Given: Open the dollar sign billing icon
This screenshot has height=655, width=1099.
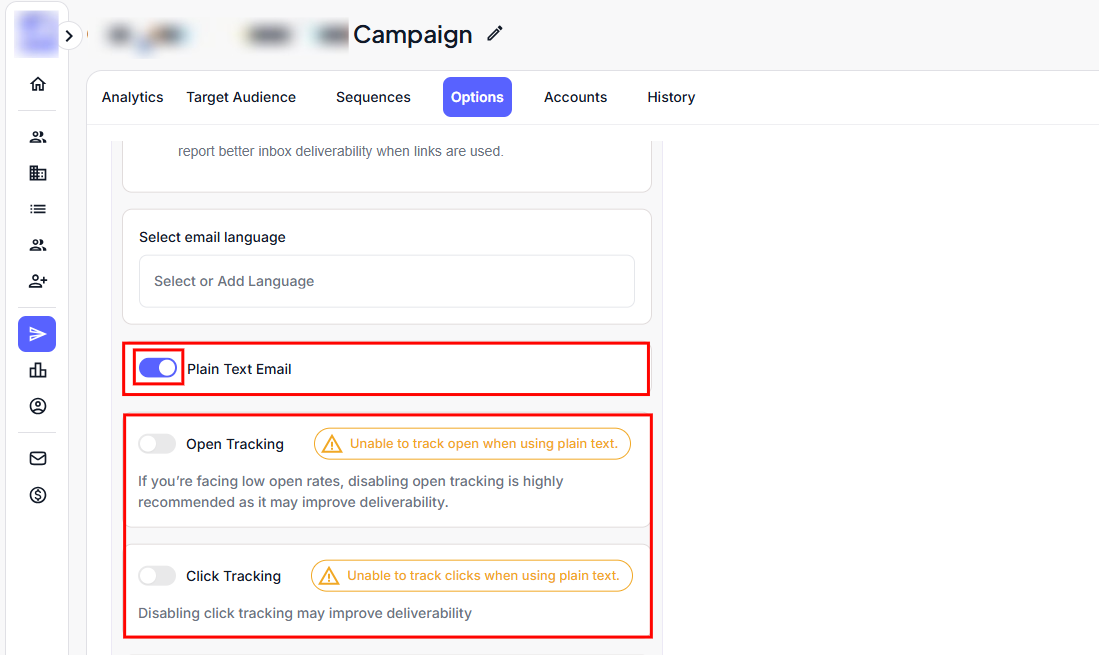Looking at the screenshot, I should (38, 494).
